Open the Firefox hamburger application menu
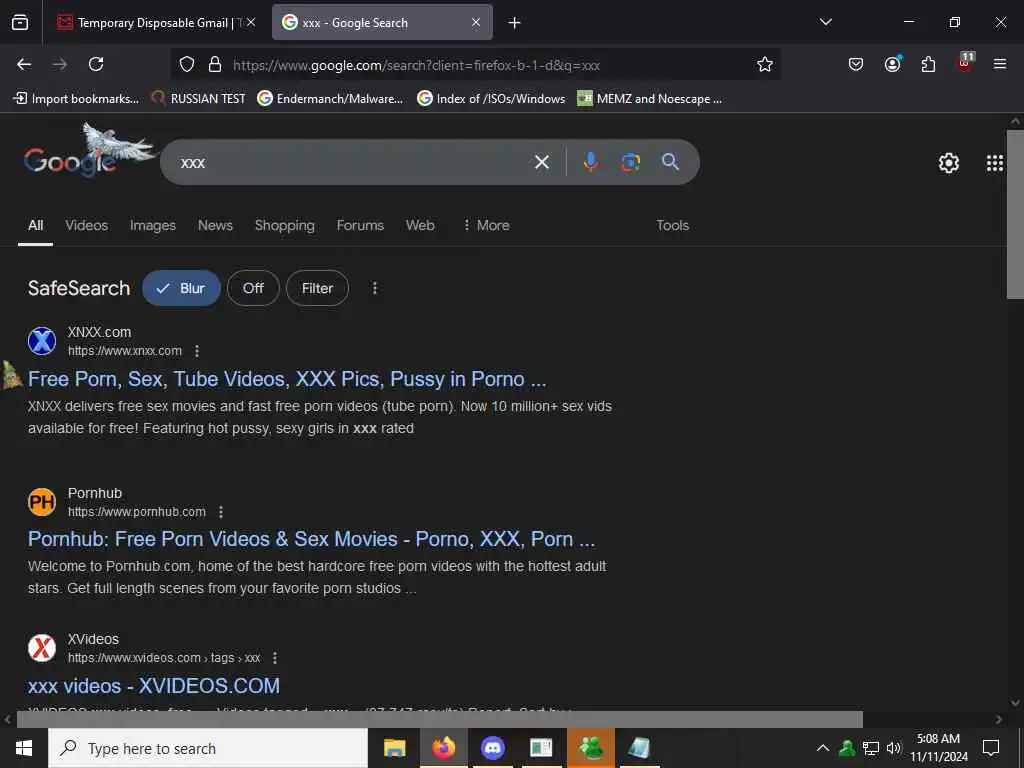 click(1000, 64)
